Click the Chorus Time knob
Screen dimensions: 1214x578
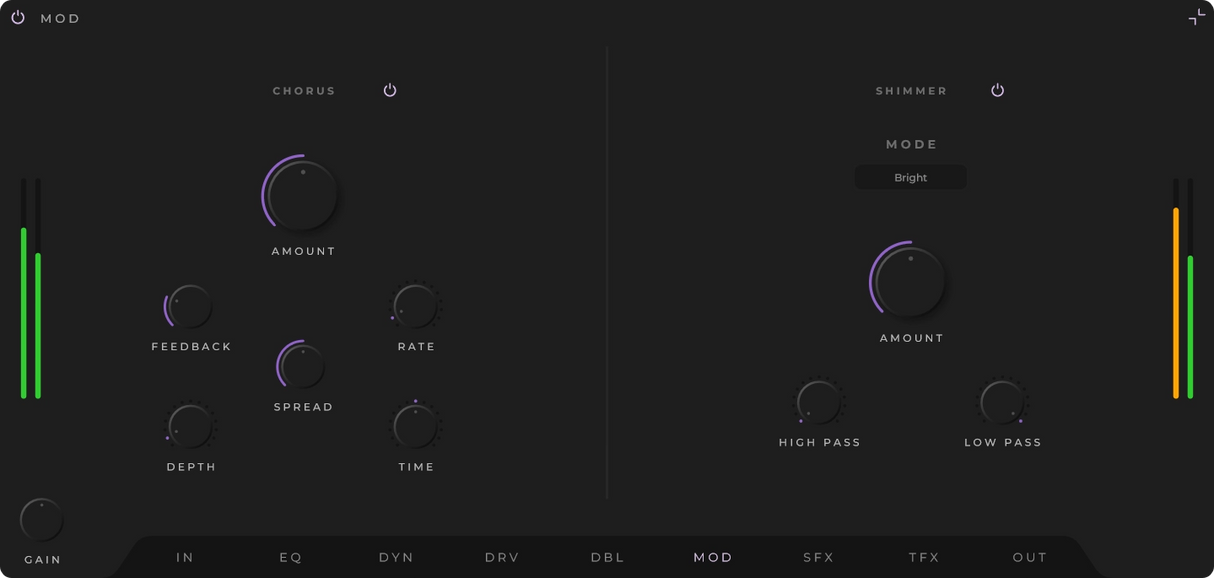click(415, 427)
